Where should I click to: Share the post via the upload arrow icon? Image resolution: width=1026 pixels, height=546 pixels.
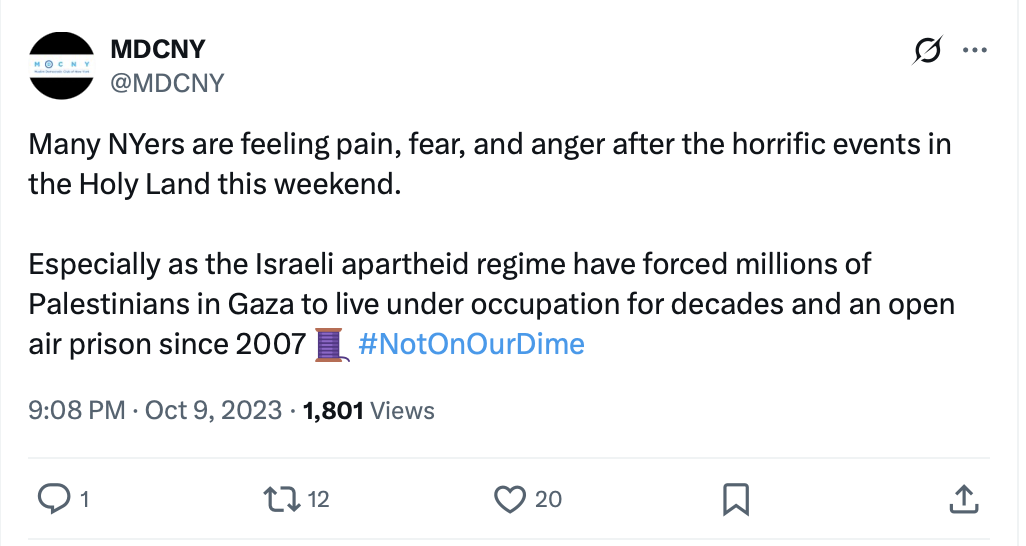pos(961,498)
